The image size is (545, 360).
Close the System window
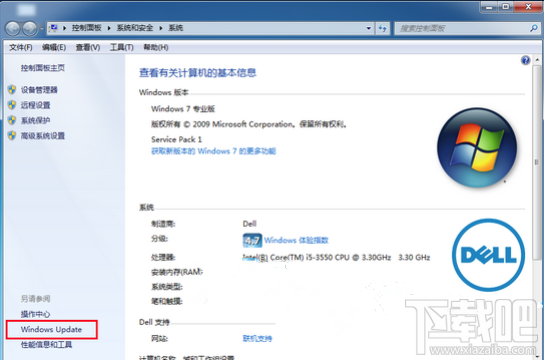[x=528, y=7]
